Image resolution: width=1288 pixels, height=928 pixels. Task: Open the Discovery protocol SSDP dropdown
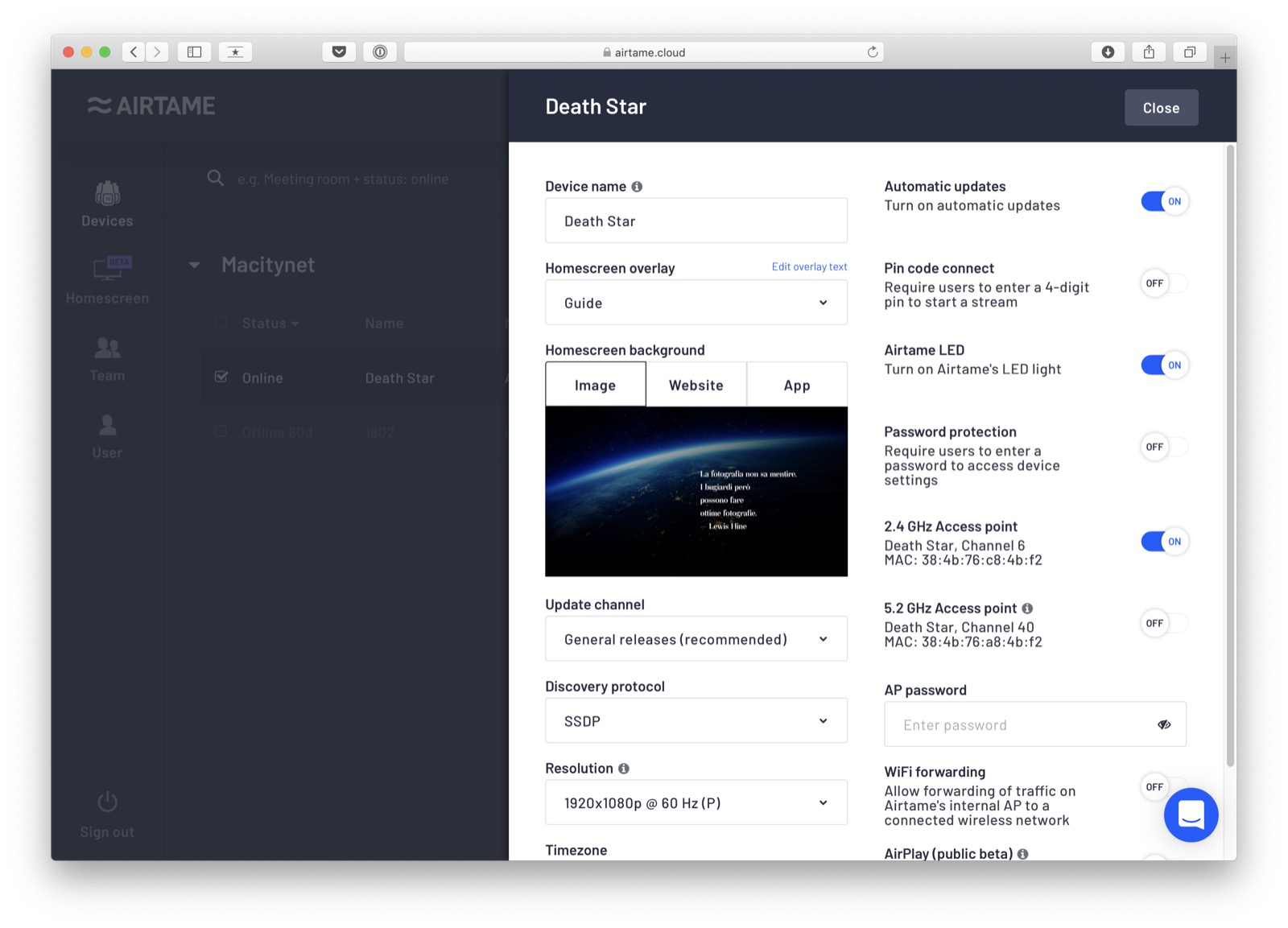pos(696,721)
